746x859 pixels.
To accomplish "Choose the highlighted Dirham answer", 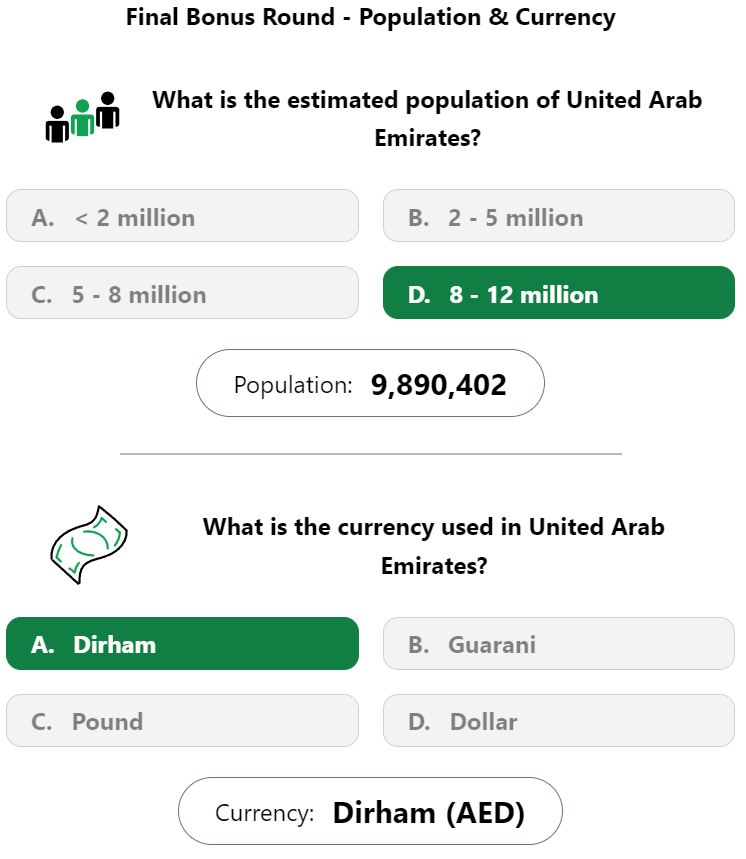I will point(182,644).
